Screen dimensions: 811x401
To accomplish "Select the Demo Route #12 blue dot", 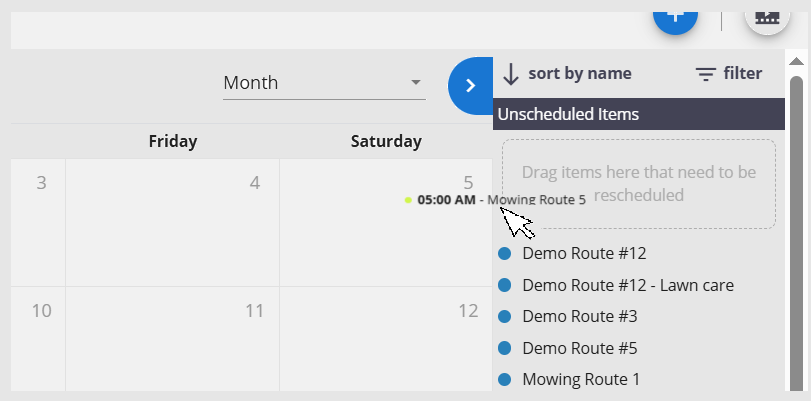I will pos(504,254).
